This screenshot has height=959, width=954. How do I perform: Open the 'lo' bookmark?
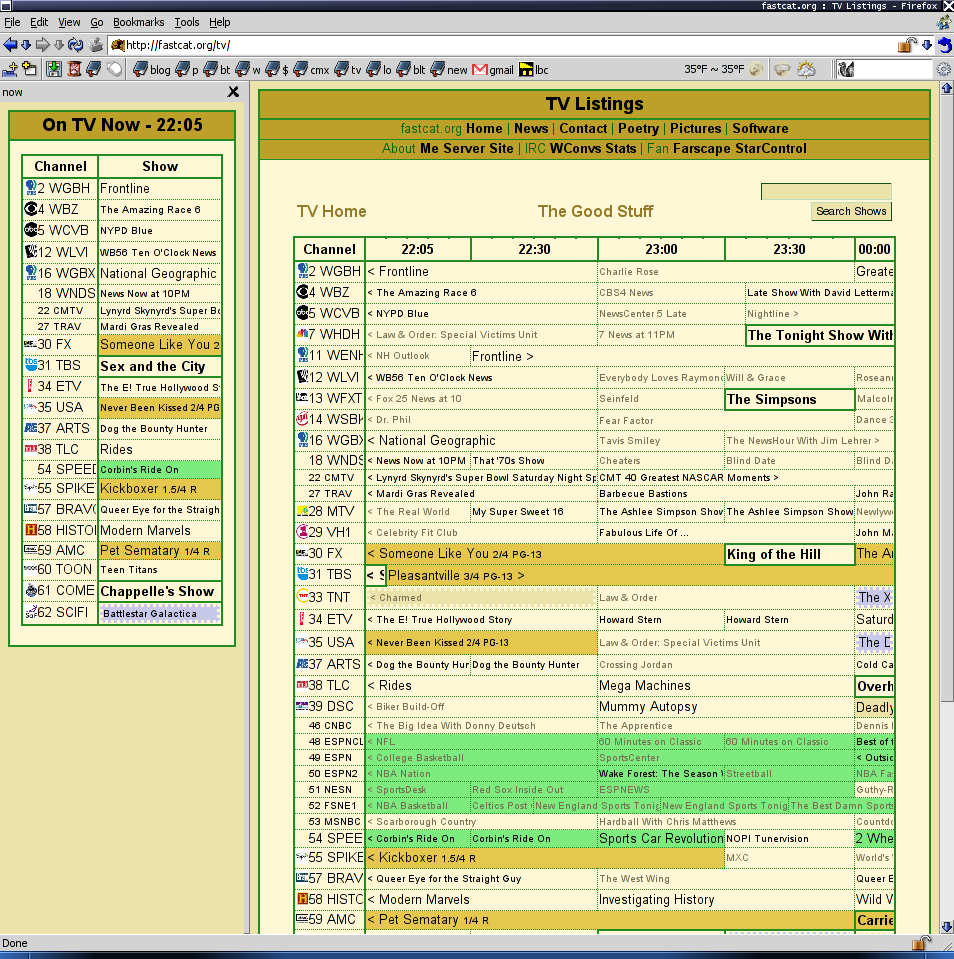click(379, 70)
